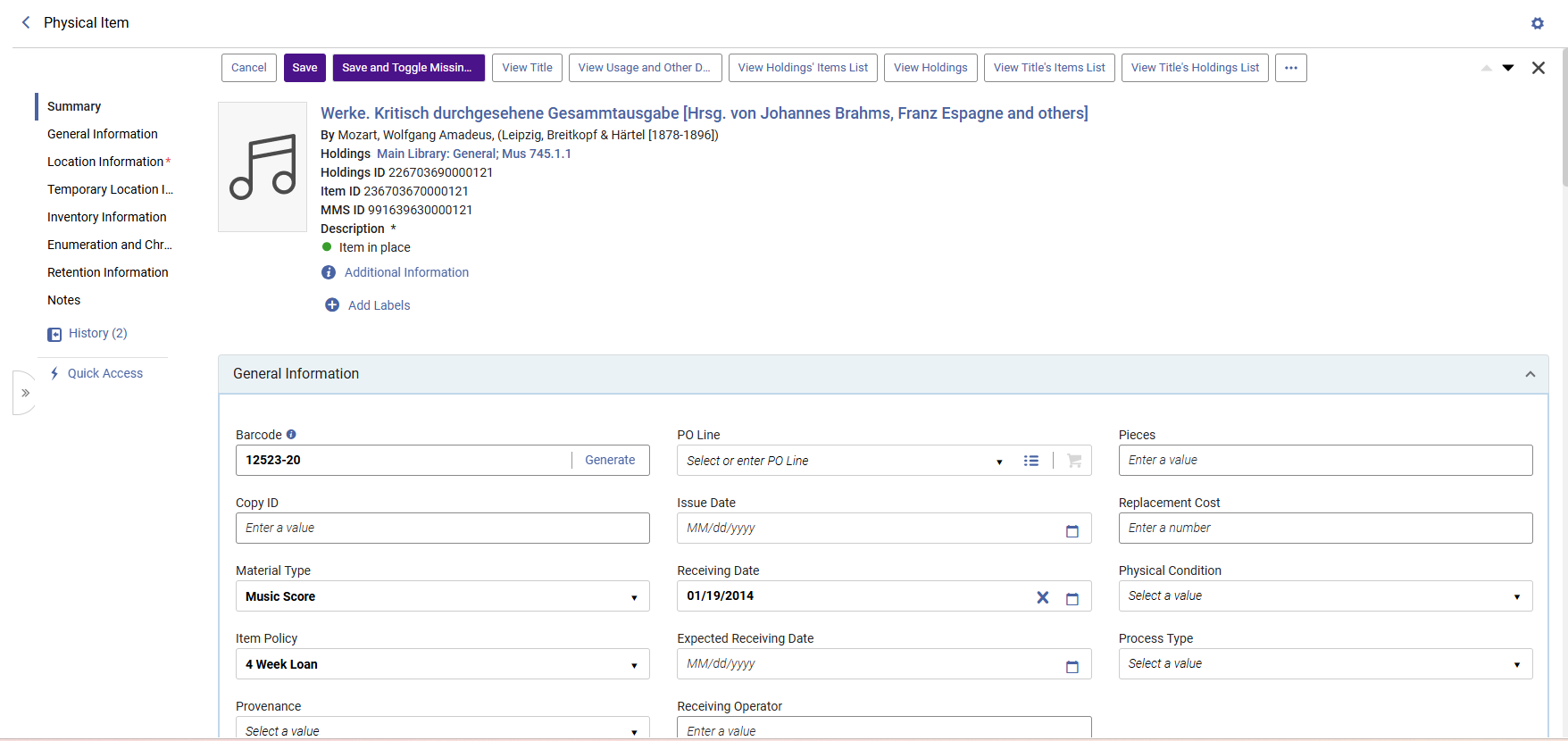Expand the left side panel chevron
Image resolution: width=1568 pixels, height=741 pixels.
point(25,393)
